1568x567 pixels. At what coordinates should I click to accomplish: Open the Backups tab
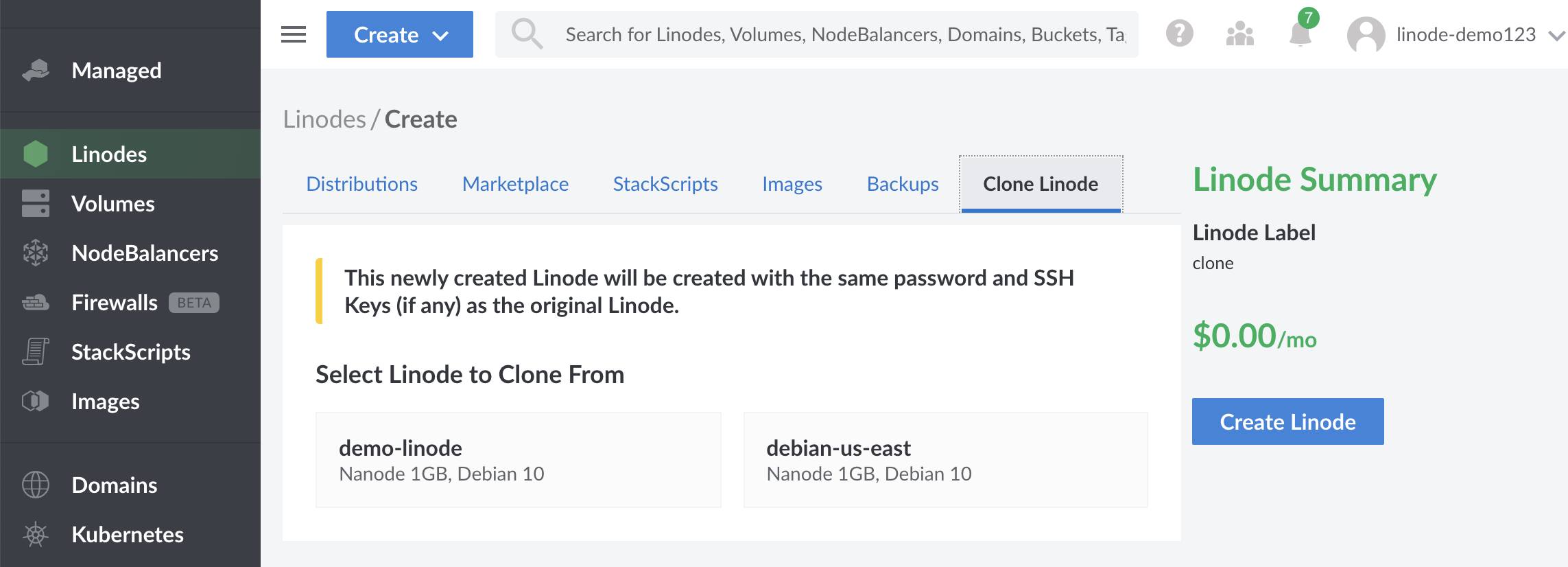(x=902, y=183)
